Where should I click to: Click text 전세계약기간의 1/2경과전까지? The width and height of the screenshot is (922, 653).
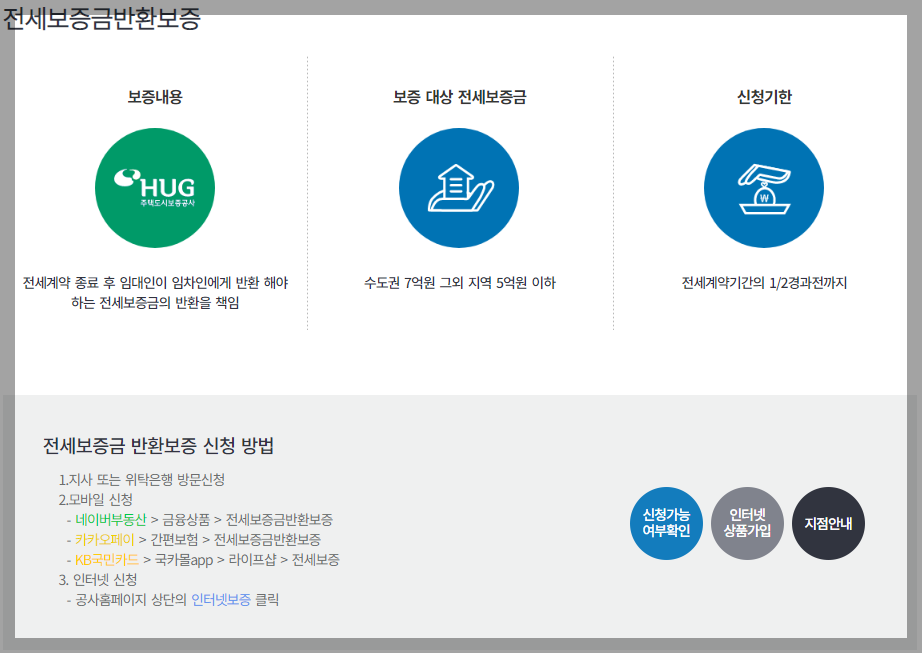pos(764,283)
